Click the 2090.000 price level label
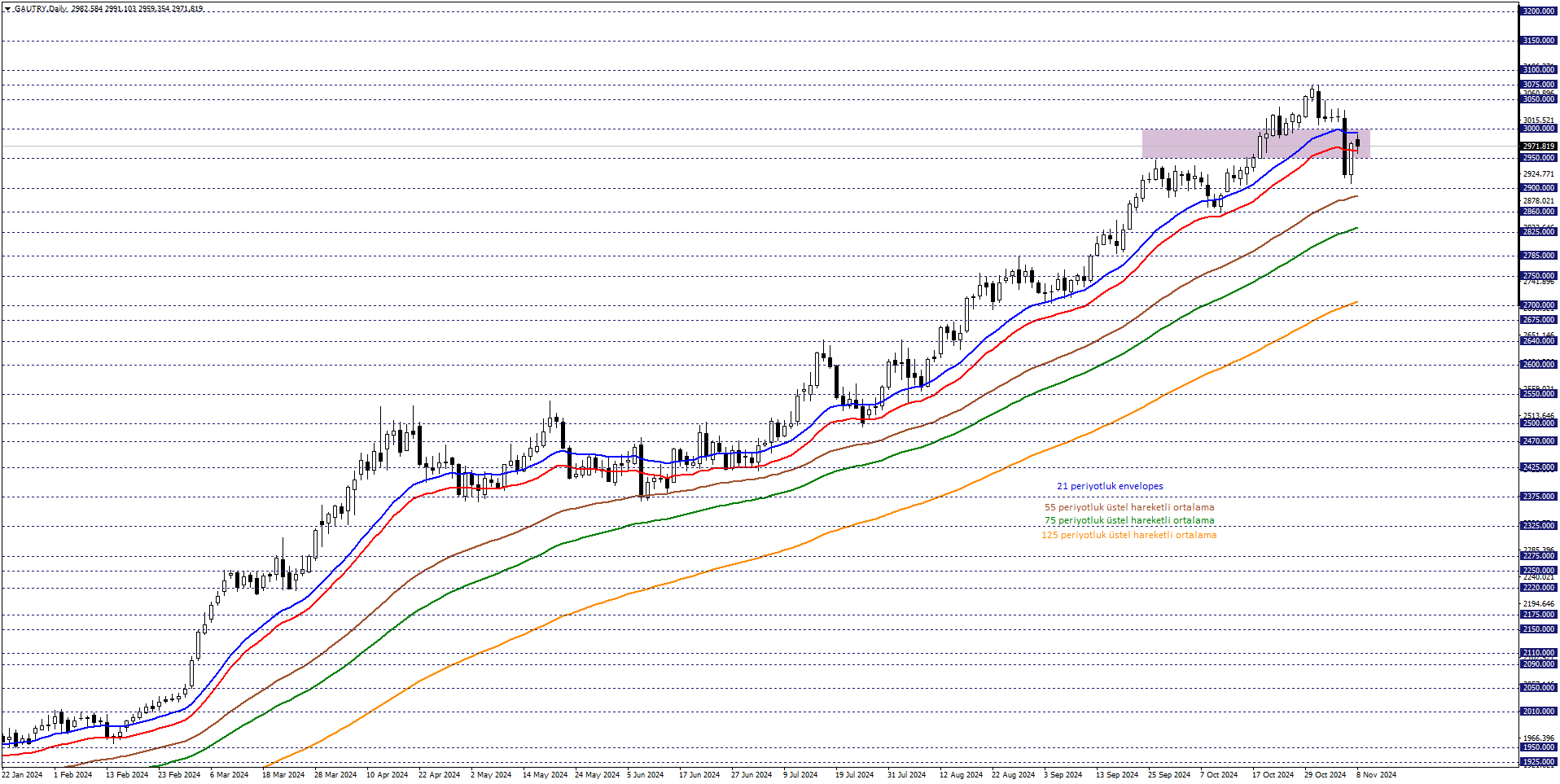The image size is (1560, 784). (x=1539, y=664)
